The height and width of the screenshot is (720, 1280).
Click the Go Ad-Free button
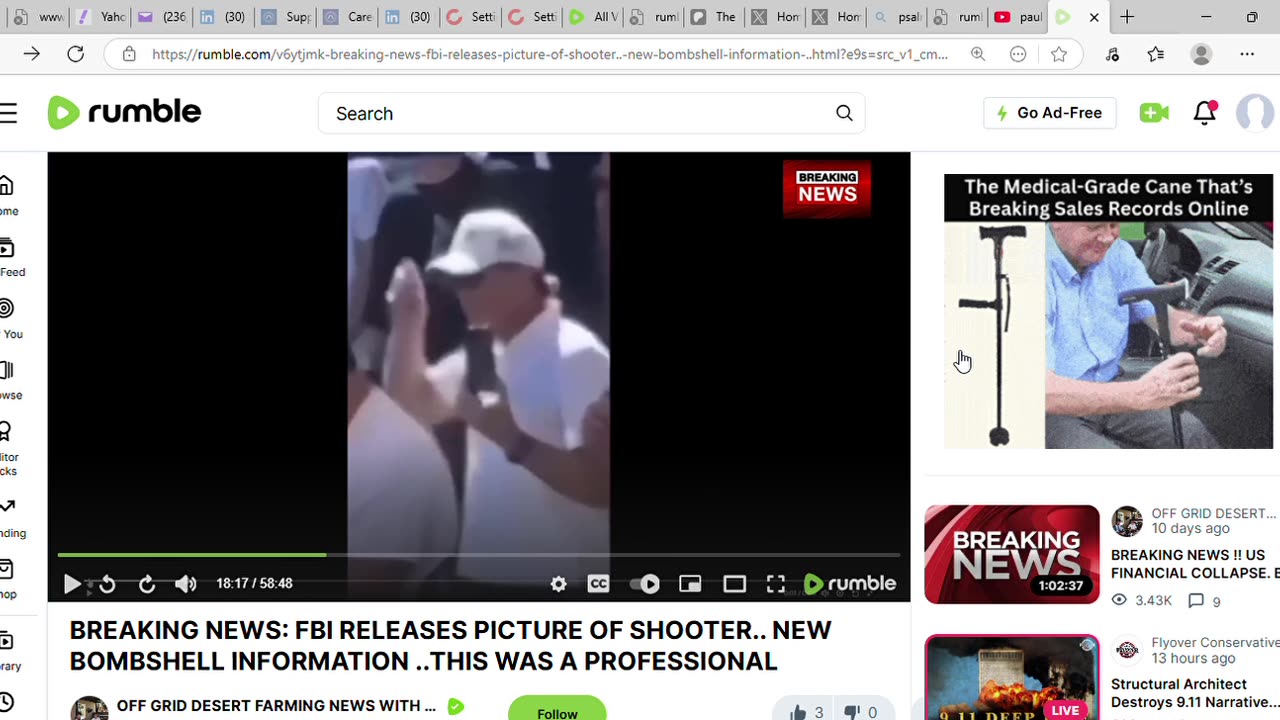point(1049,113)
